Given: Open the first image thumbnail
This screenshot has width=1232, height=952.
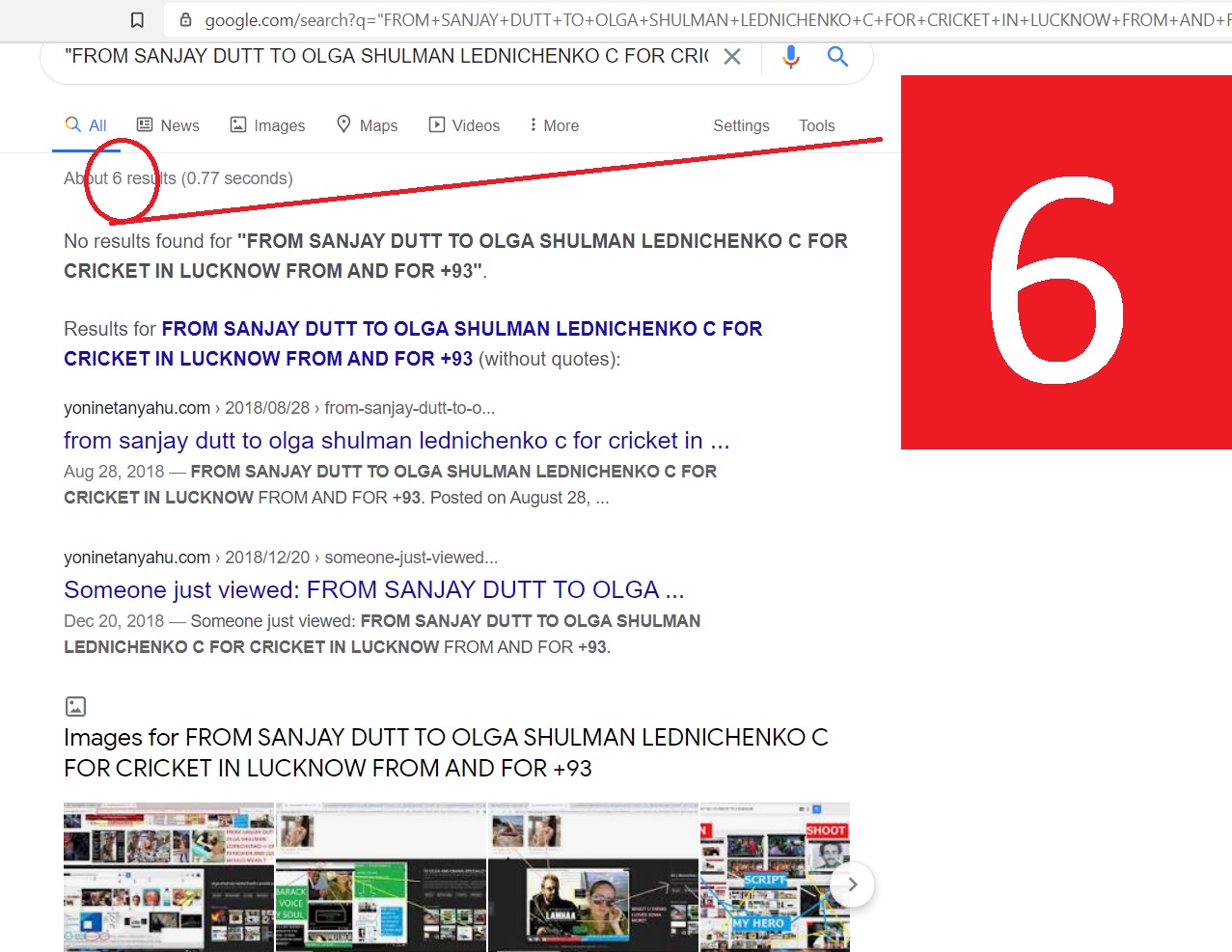Looking at the screenshot, I should point(169,876).
